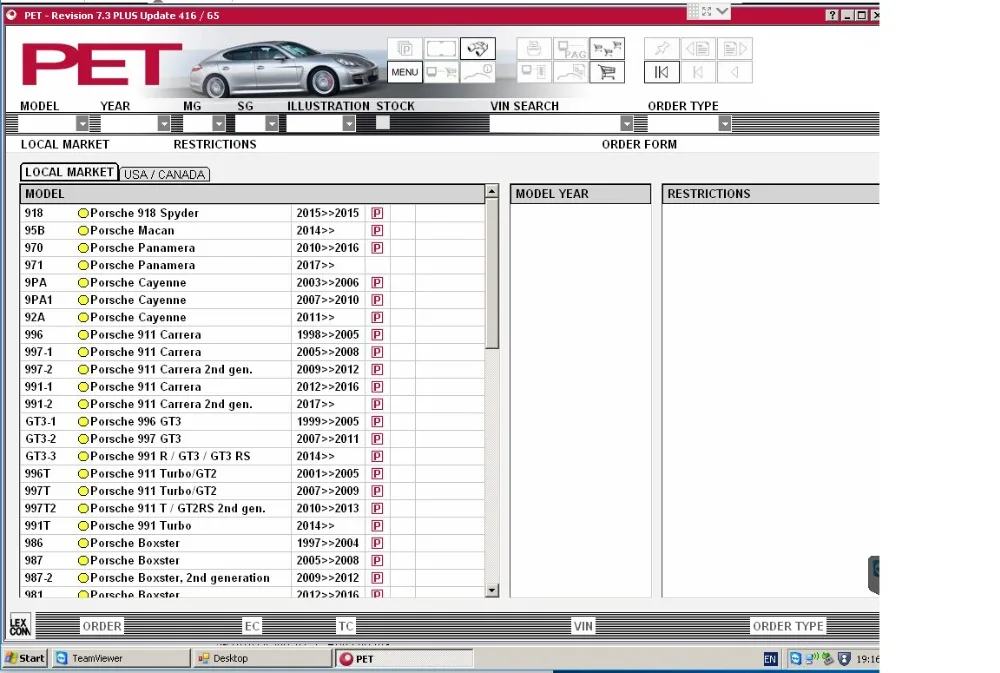Click the car outline with document icon
Screen dimensions: 1000x673
click(x=571, y=72)
